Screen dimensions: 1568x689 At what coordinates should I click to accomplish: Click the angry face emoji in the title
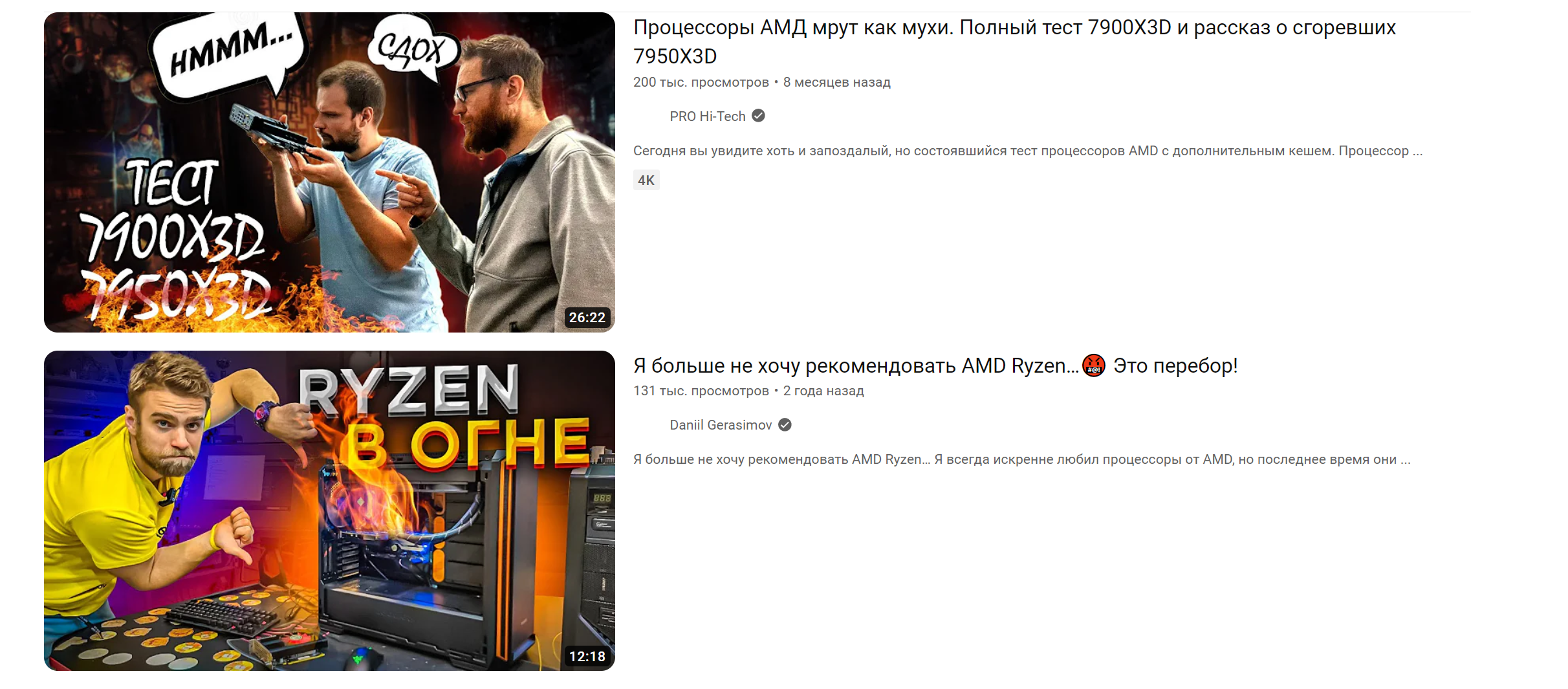pos(1094,366)
